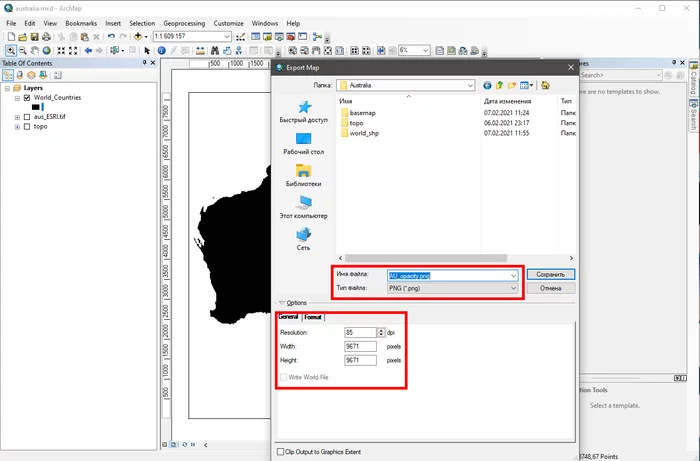Create a new map document

pyautogui.click(x=11, y=37)
